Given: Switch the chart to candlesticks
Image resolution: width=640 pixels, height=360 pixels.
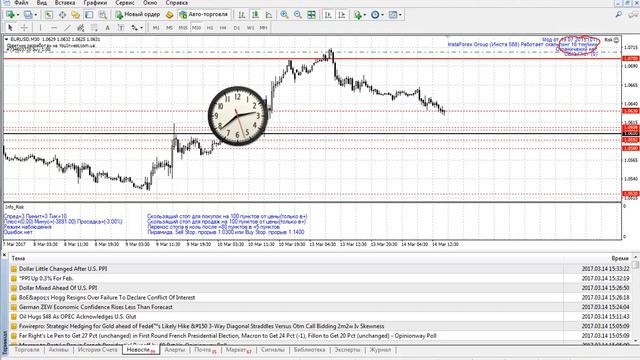Looking at the screenshot, I should point(255,15).
